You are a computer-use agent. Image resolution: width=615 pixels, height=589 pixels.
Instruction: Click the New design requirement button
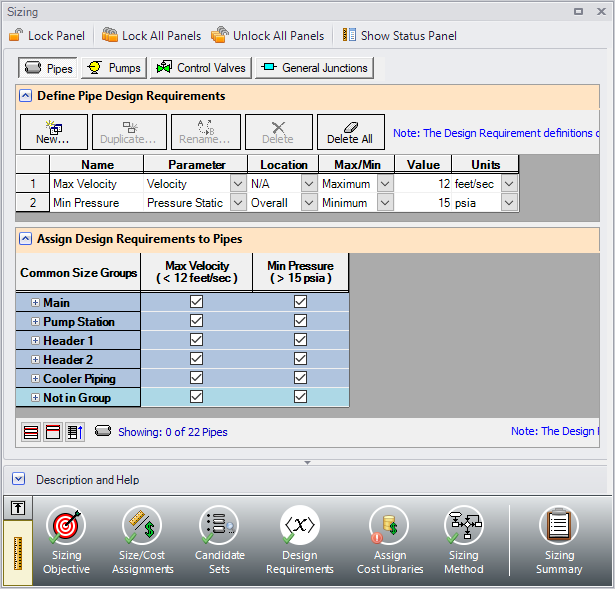tap(53, 132)
